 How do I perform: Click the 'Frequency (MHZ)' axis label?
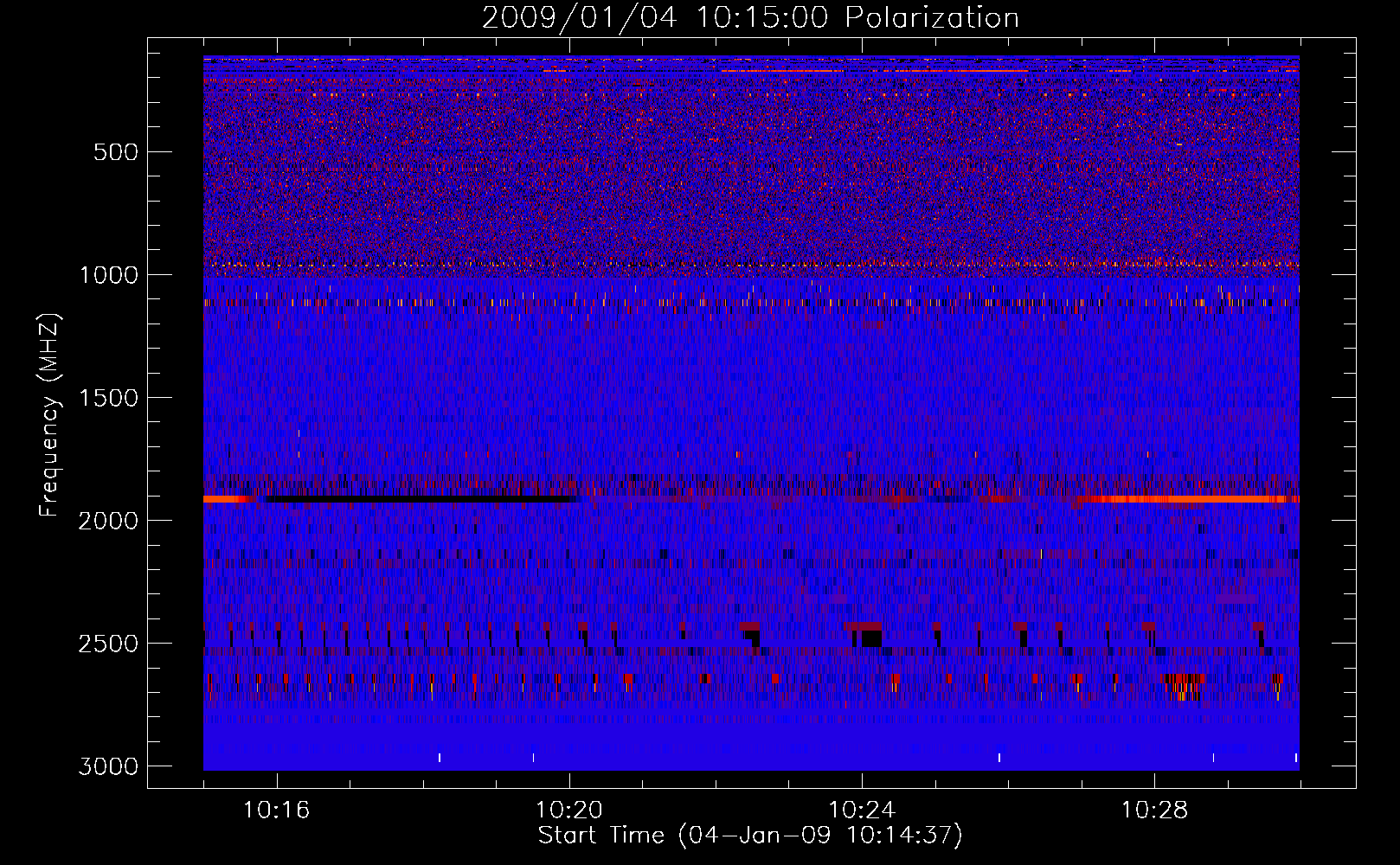click(x=49, y=415)
